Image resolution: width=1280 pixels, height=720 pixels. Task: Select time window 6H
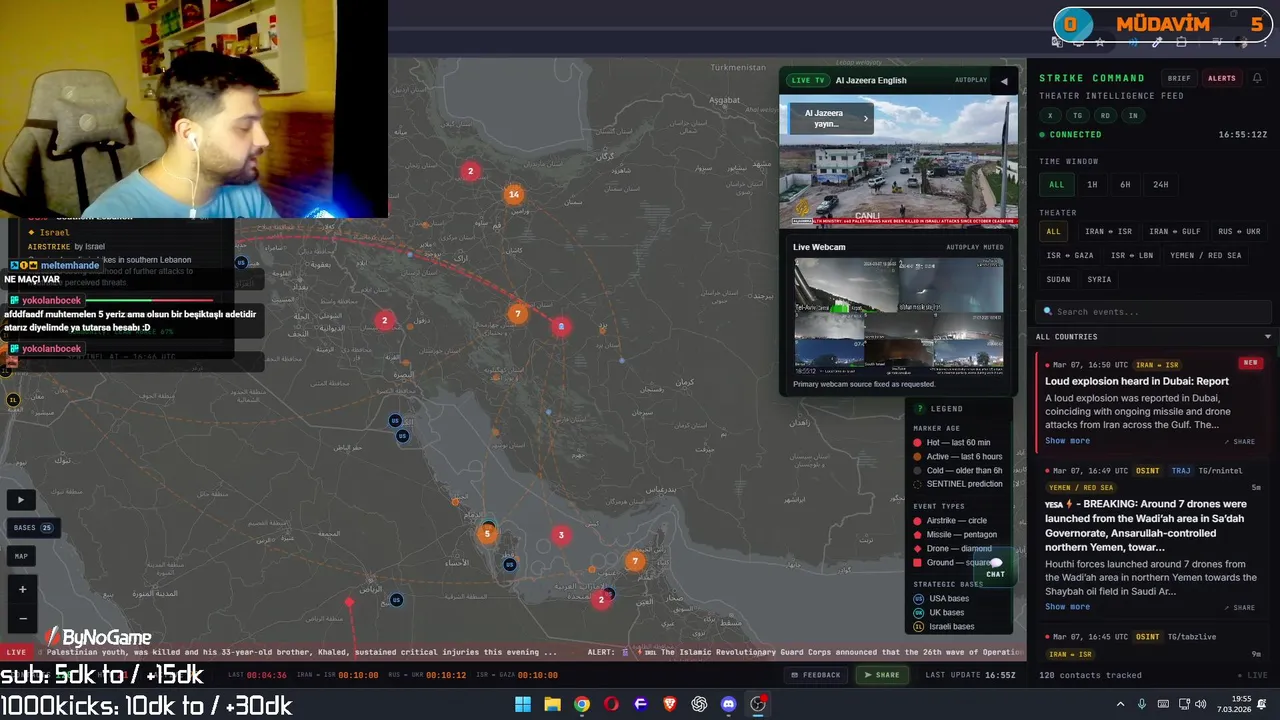[x=1125, y=185]
